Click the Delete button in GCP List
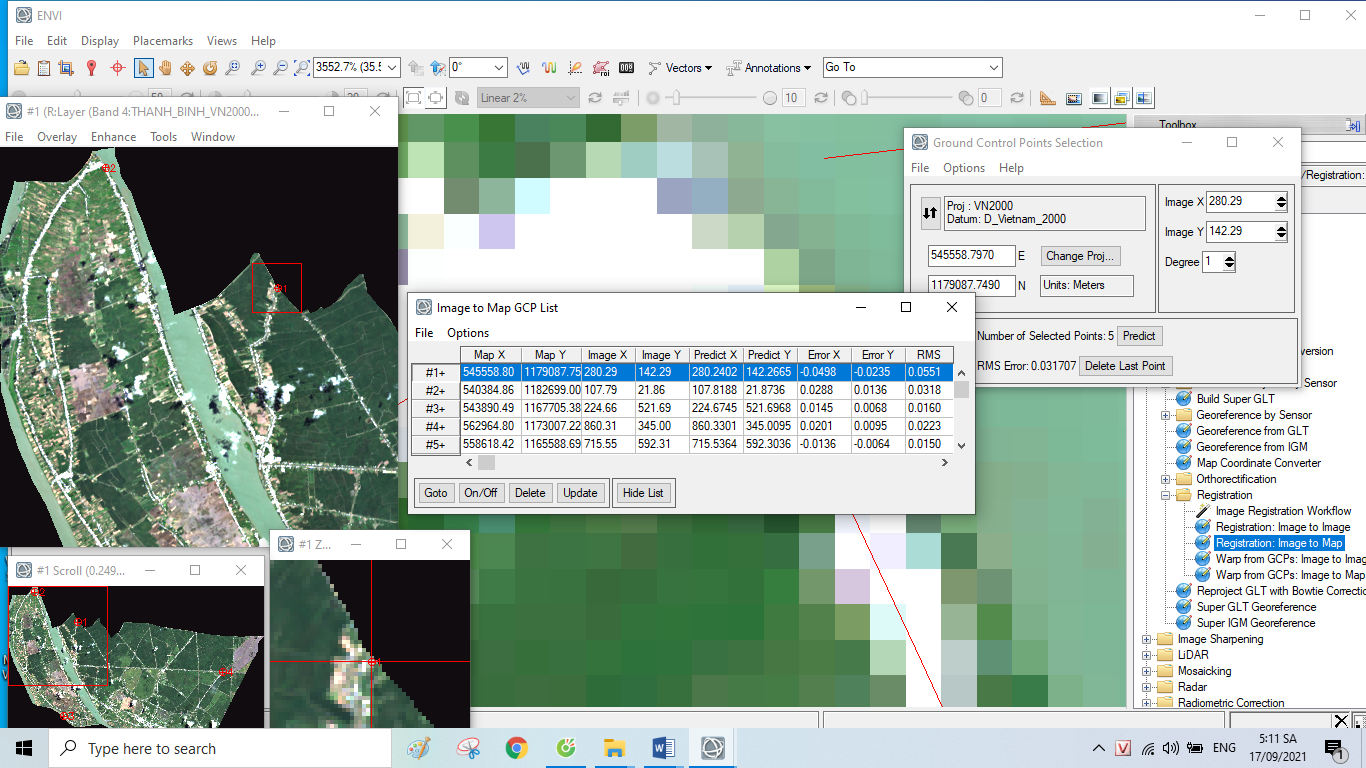The width and height of the screenshot is (1366, 768). [x=530, y=493]
